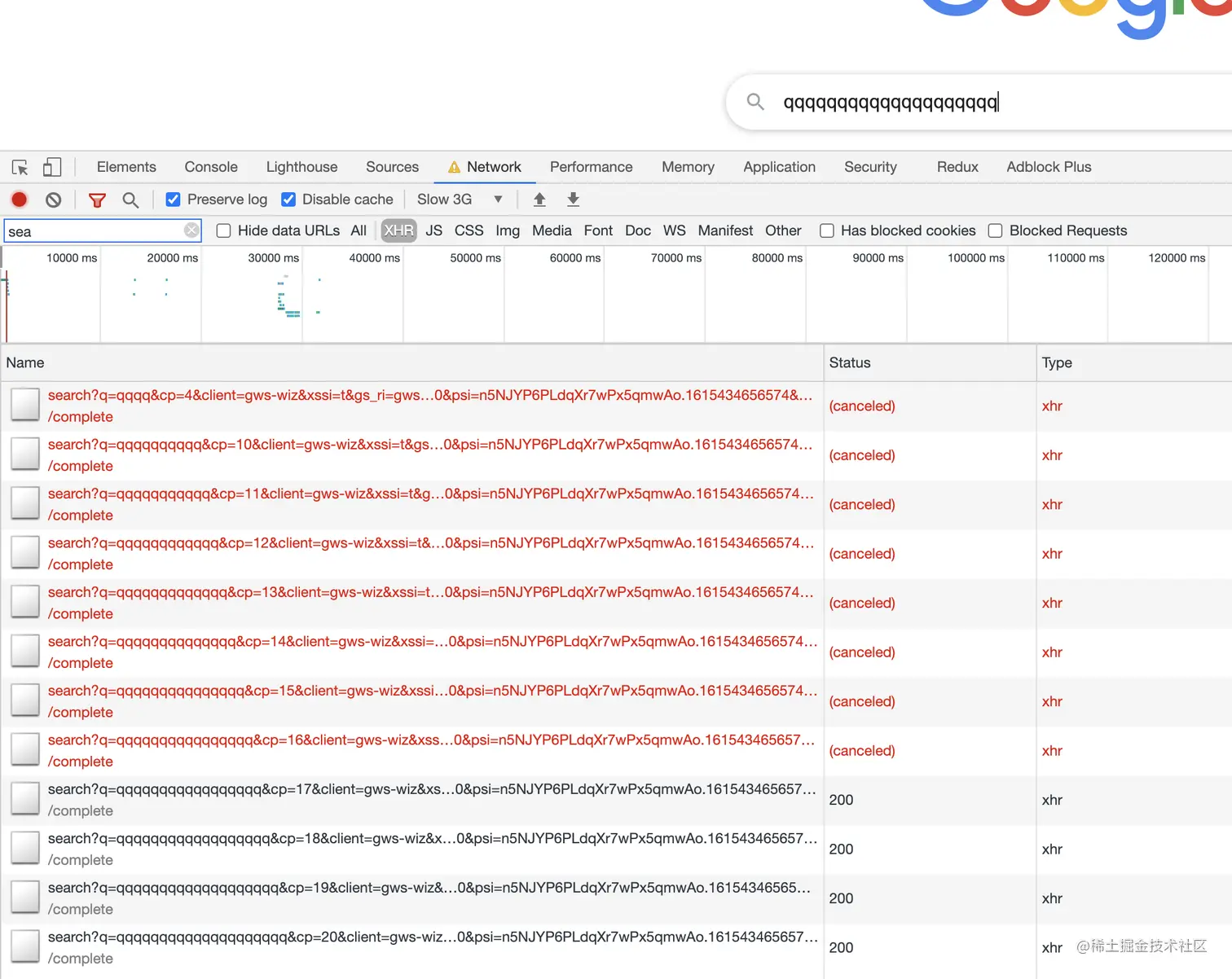Select the All filter type
1232x979 pixels.
[359, 230]
